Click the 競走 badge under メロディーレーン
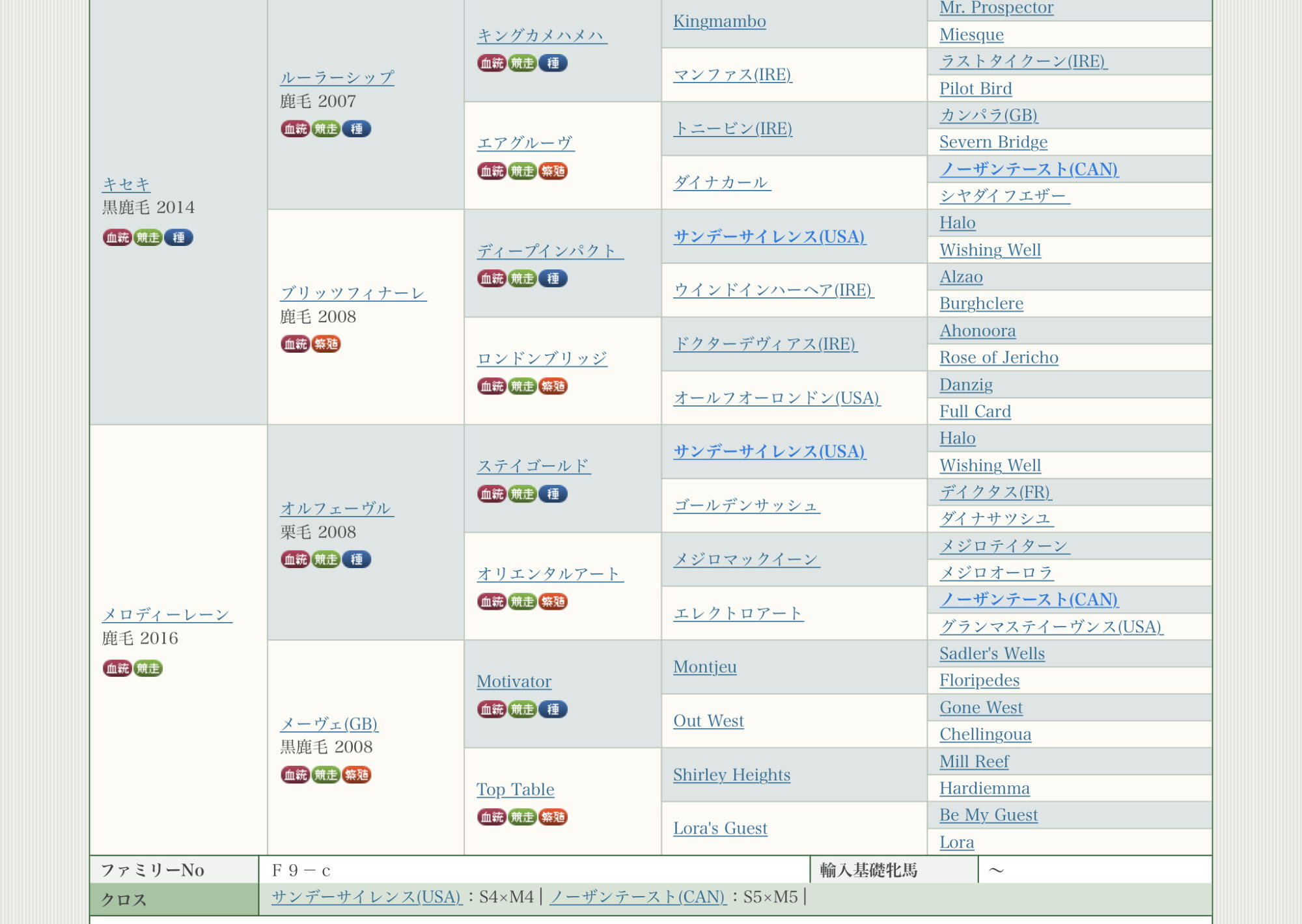This screenshot has height=924, width=1302. pyautogui.click(x=148, y=668)
